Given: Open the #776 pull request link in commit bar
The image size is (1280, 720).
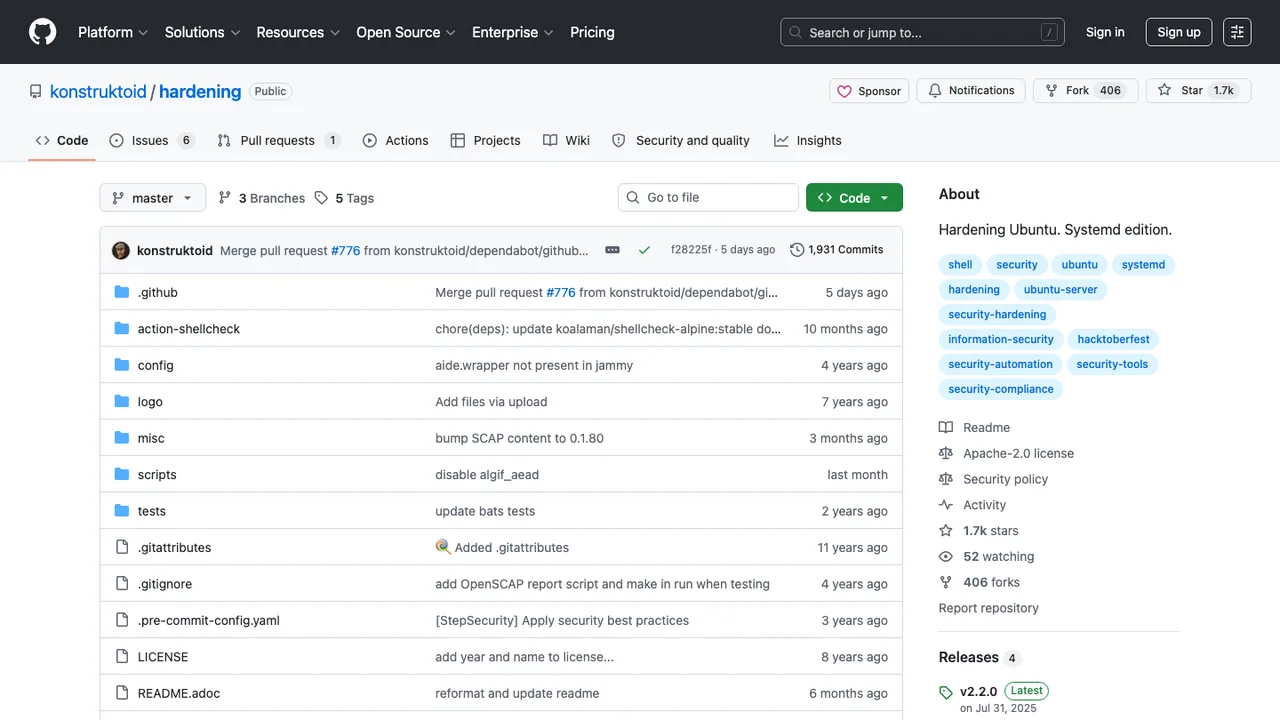Looking at the screenshot, I should click(x=345, y=250).
